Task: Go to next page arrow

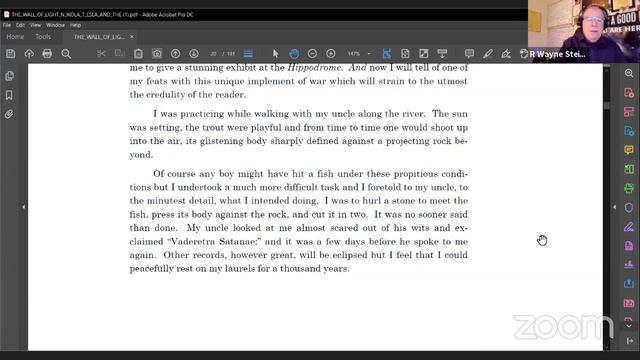Action: tap(194, 53)
